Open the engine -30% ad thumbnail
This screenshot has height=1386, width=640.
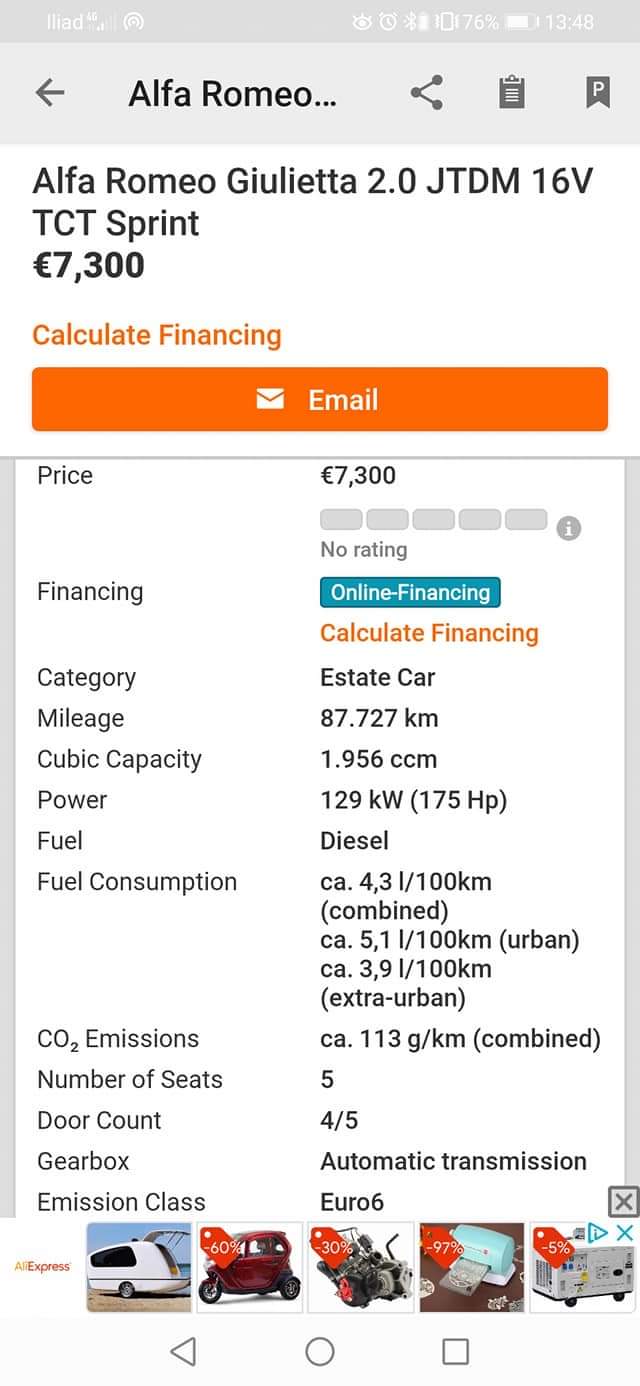[x=361, y=1266]
